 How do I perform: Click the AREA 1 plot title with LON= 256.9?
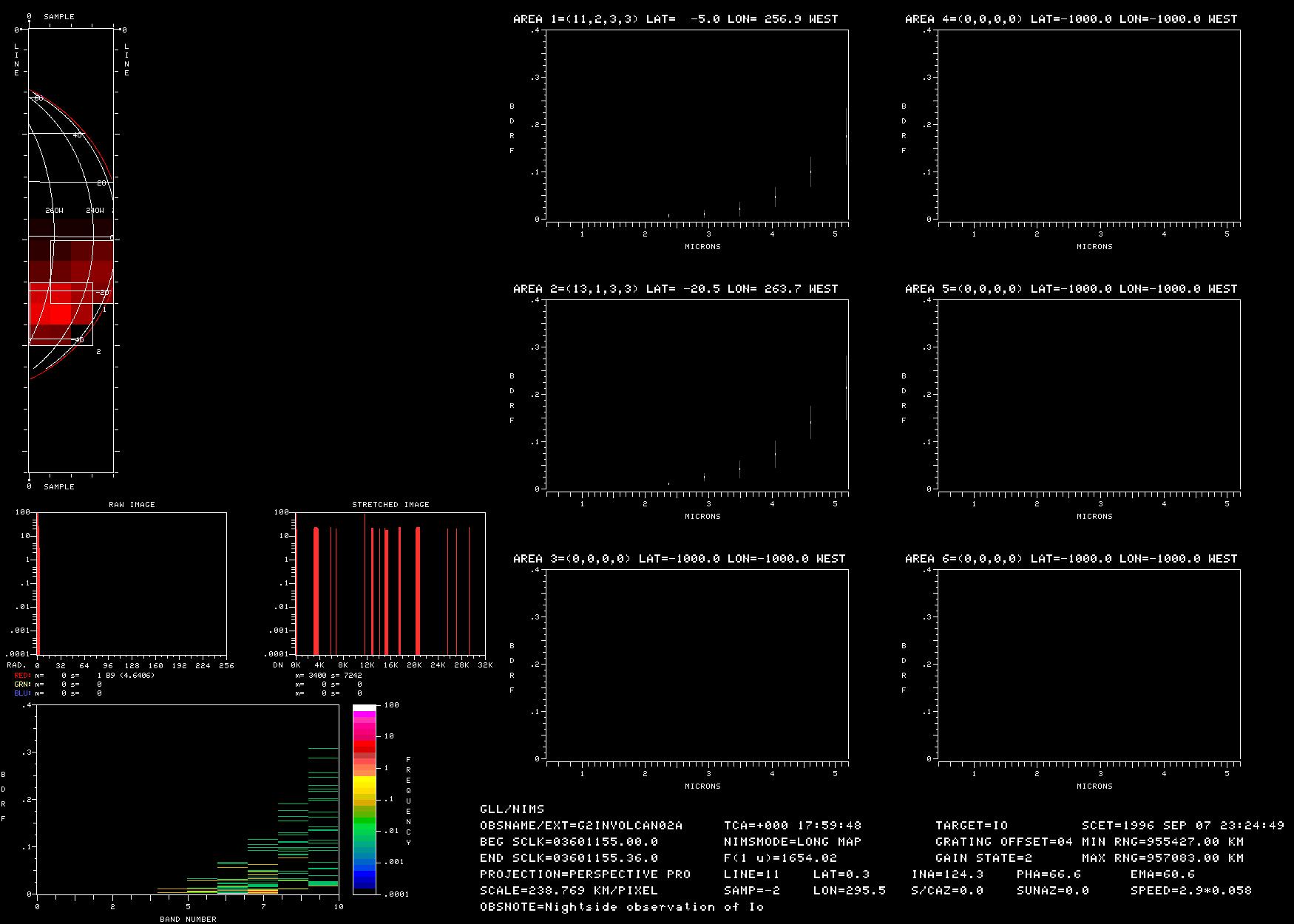(676, 19)
